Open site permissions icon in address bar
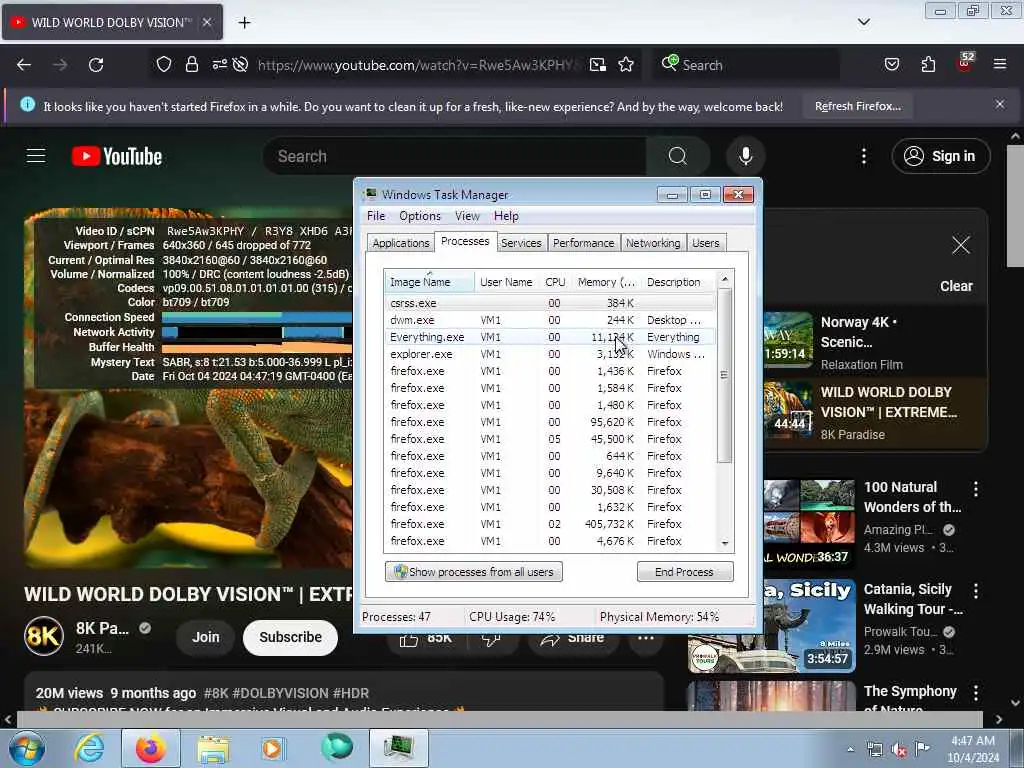Screen dimensions: 1024x768 219,64
